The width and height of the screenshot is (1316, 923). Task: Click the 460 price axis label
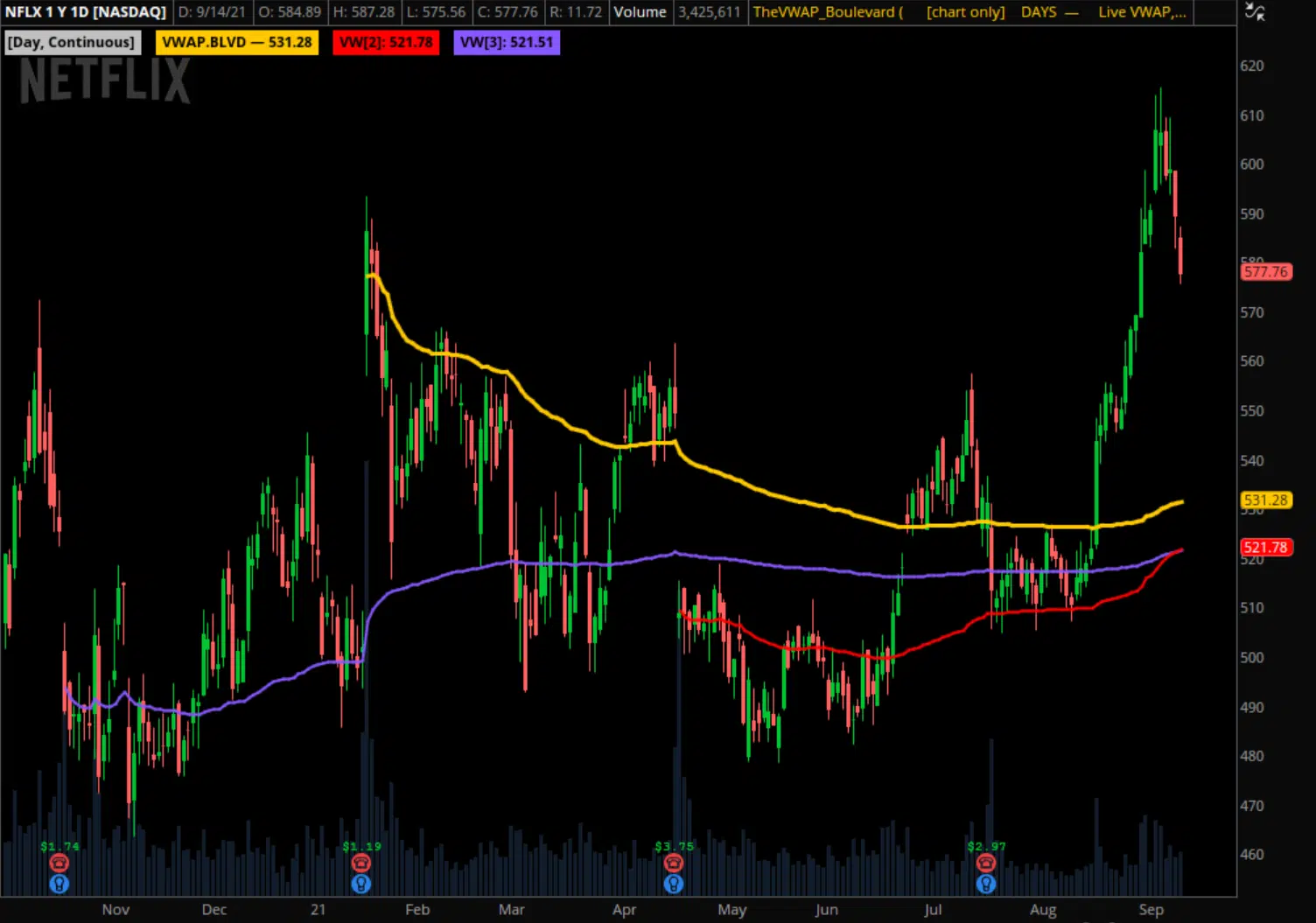click(1252, 855)
